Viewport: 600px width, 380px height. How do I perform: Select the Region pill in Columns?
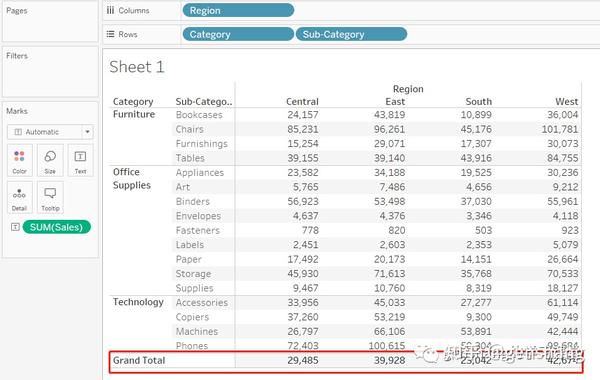238,10
